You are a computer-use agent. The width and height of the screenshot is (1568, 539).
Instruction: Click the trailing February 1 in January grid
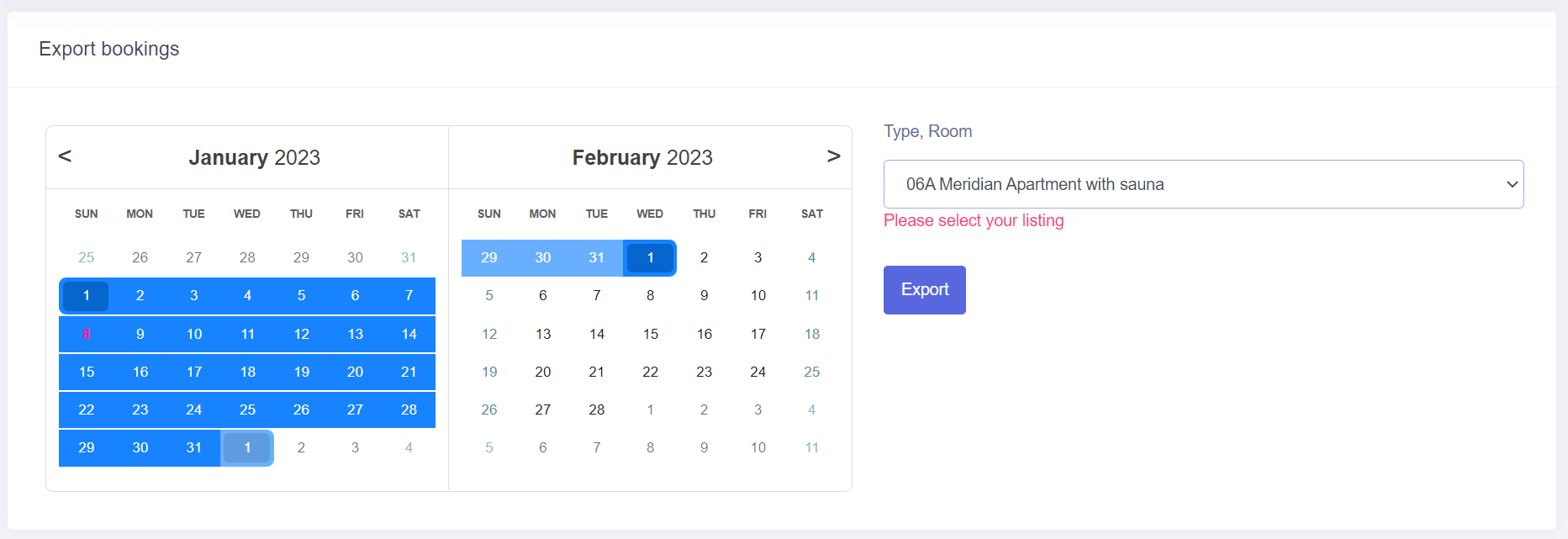click(247, 447)
